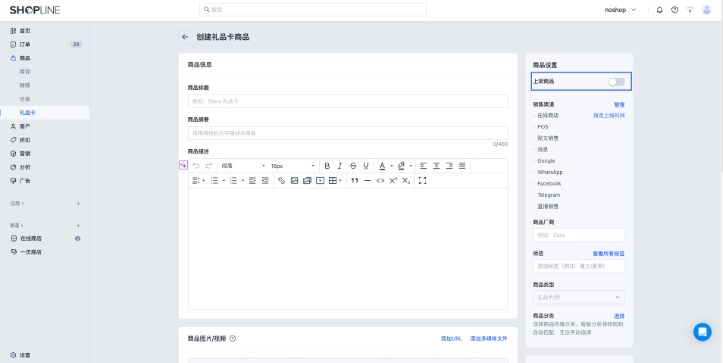Undo the last edit in description editor

tap(196, 166)
